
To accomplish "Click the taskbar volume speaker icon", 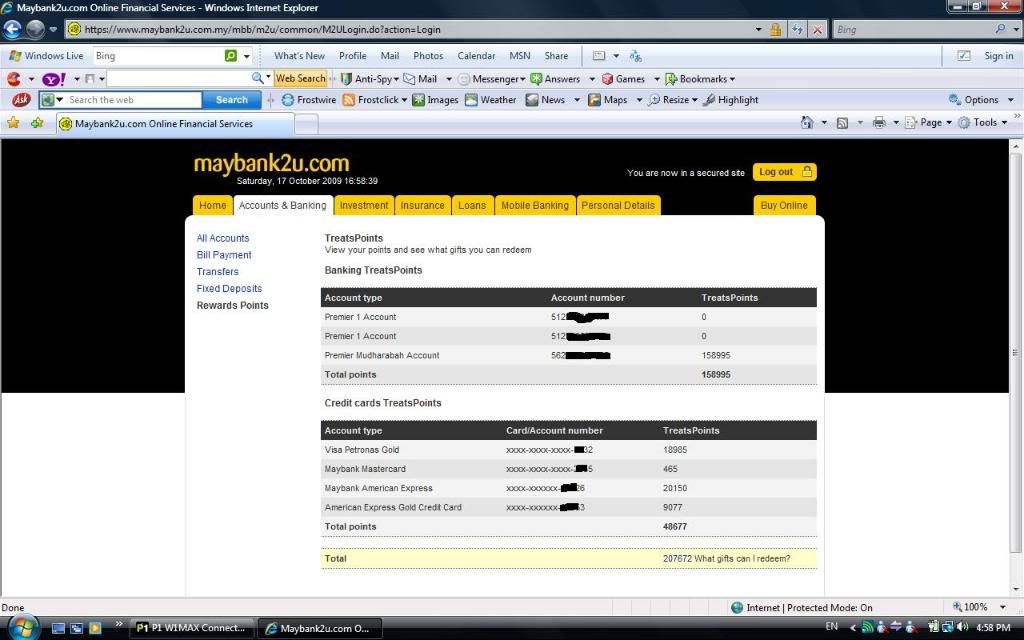I will click(962, 627).
